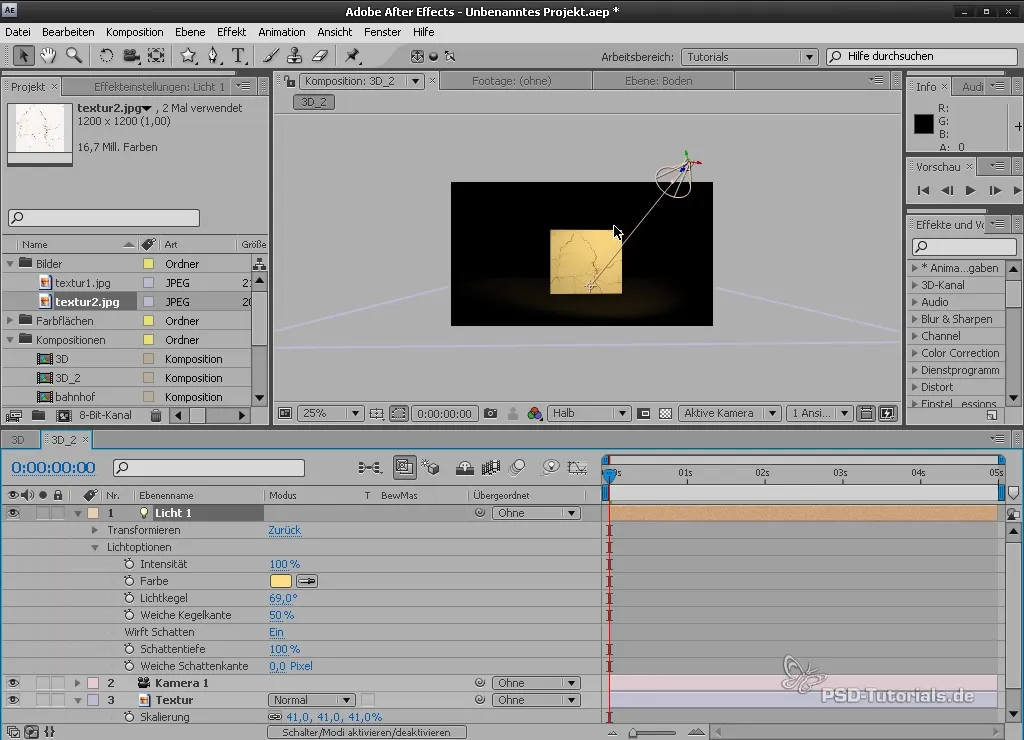This screenshot has width=1024, height=740.
Task: Select the Rotation tool
Action: 106,56
